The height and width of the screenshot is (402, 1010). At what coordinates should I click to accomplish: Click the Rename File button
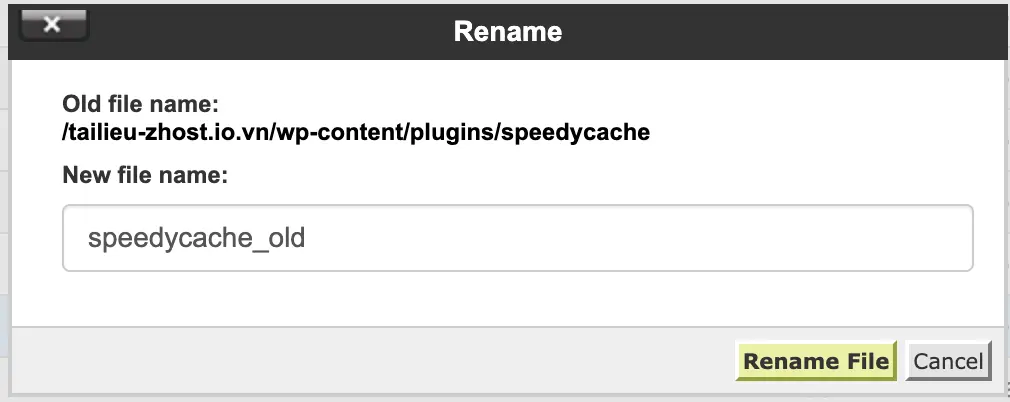click(x=816, y=361)
